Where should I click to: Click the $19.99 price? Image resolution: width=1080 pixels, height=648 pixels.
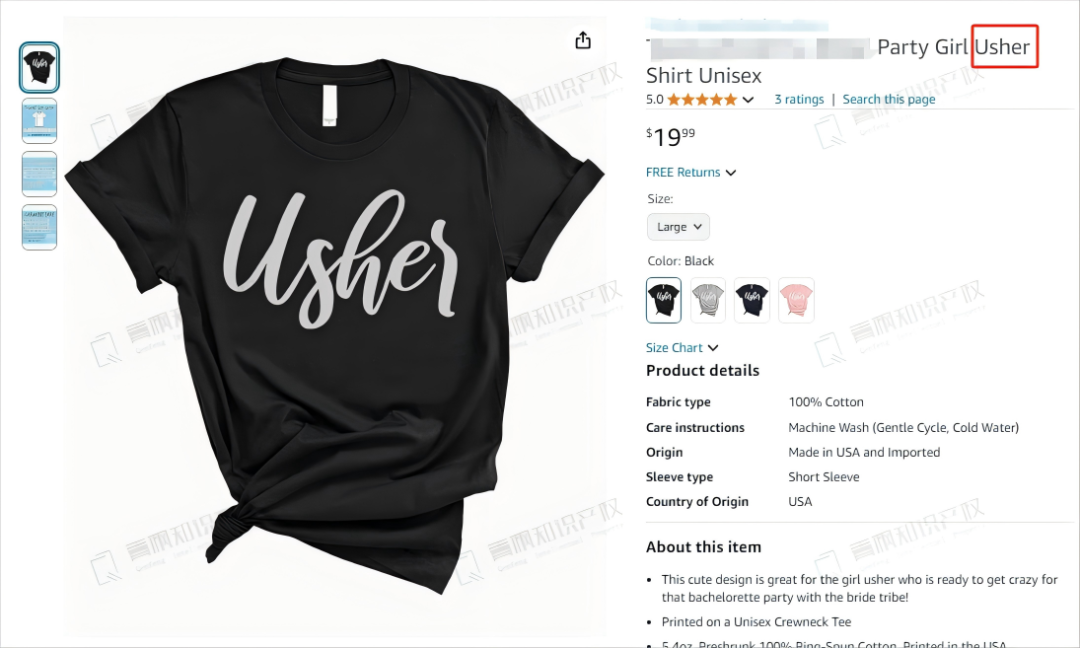pos(671,136)
